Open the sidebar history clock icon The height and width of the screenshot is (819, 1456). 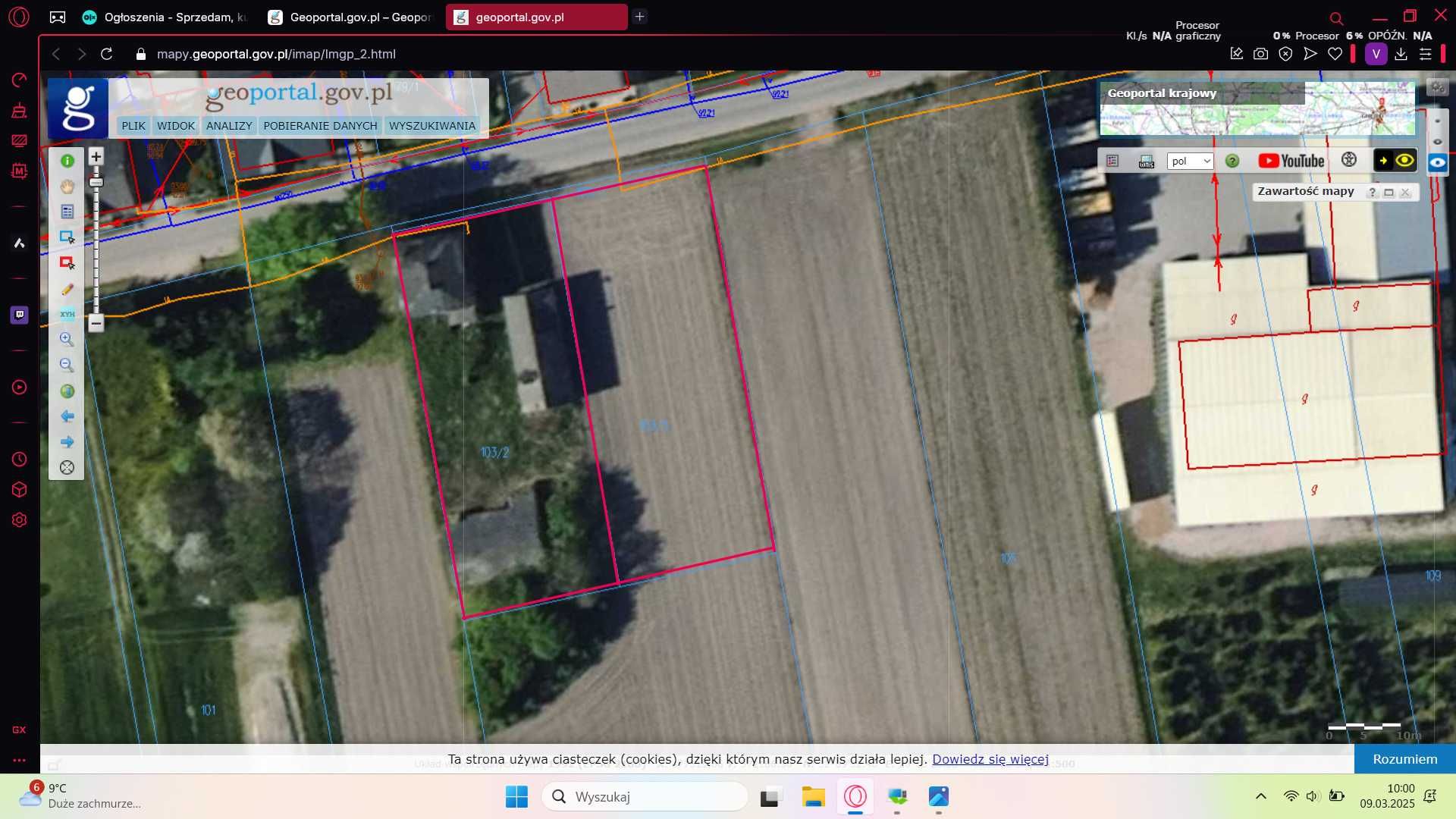[20, 460]
